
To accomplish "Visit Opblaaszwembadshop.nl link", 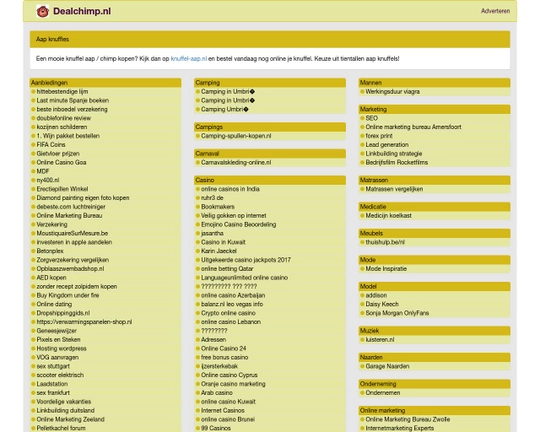I will [x=70, y=269].
